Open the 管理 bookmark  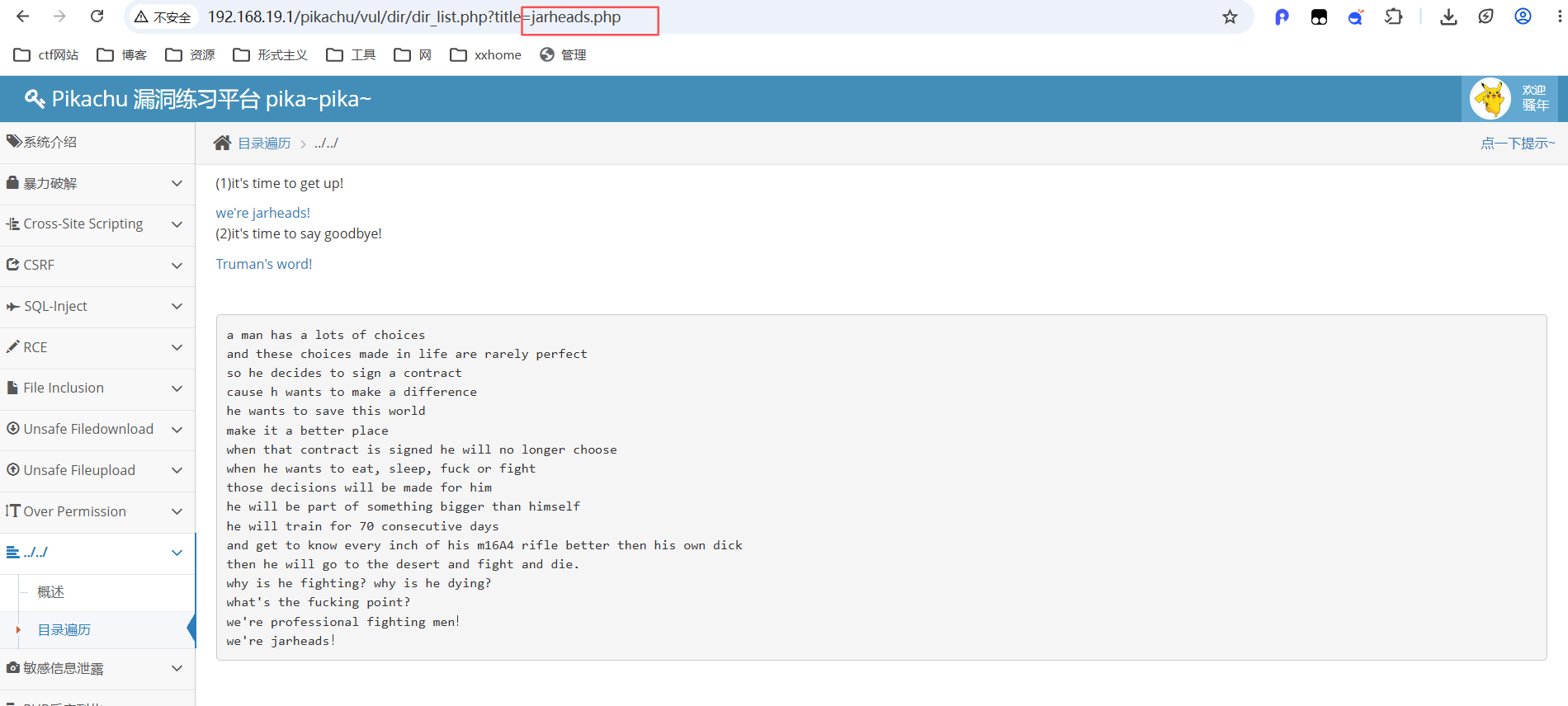[563, 54]
